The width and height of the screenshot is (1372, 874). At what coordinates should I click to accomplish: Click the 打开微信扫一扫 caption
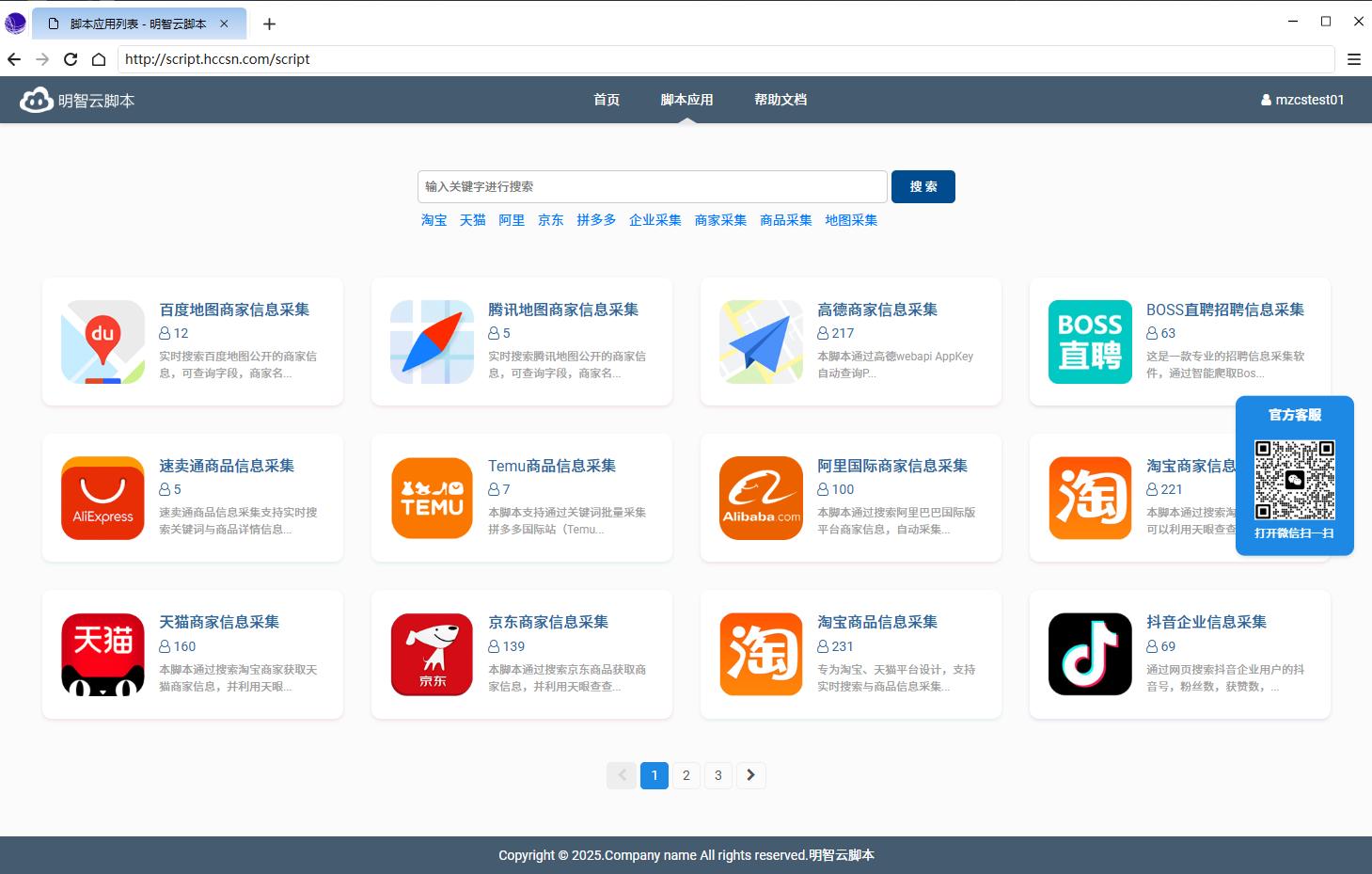tap(1295, 533)
